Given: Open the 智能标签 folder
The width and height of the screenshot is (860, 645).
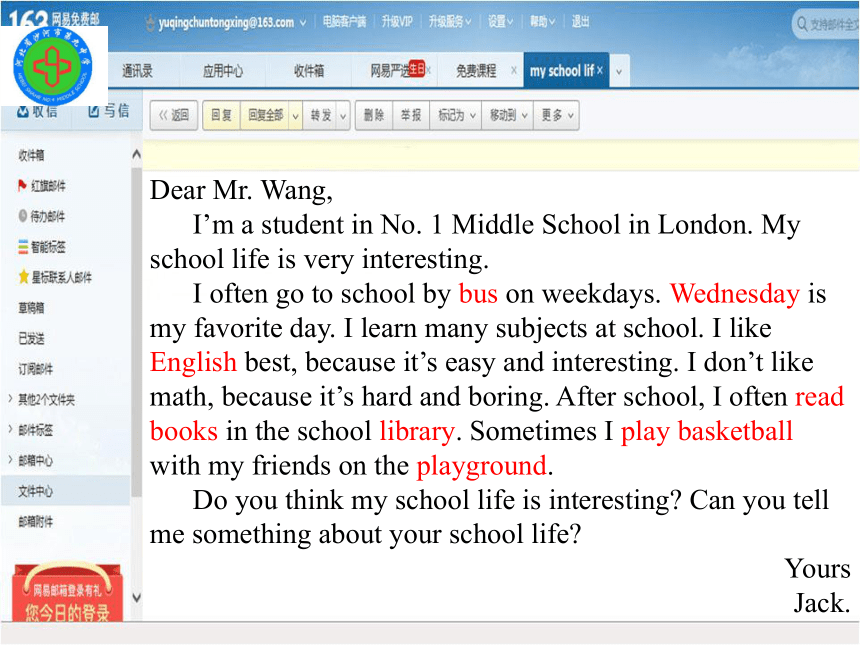Looking at the screenshot, I should [x=48, y=247].
